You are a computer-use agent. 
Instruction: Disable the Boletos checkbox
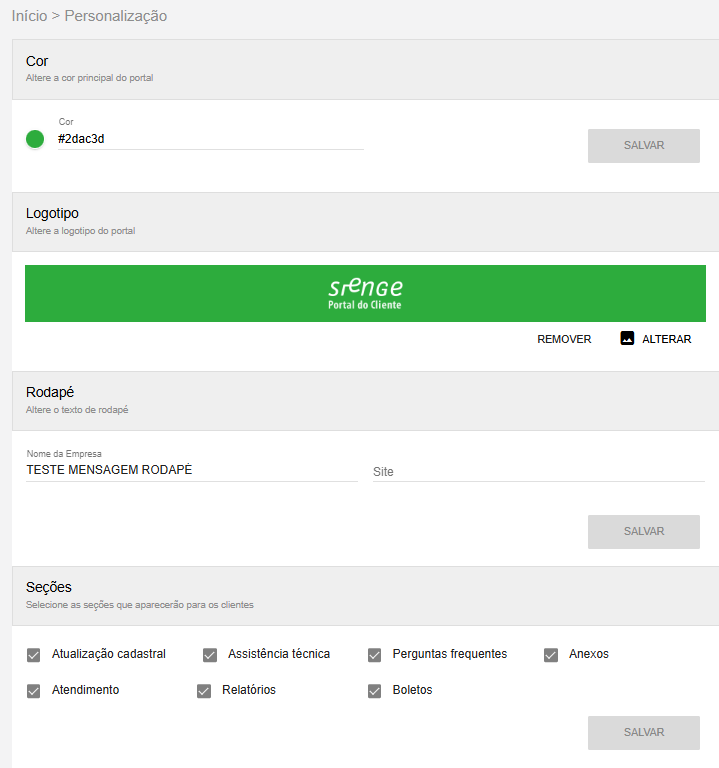[x=374, y=691]
